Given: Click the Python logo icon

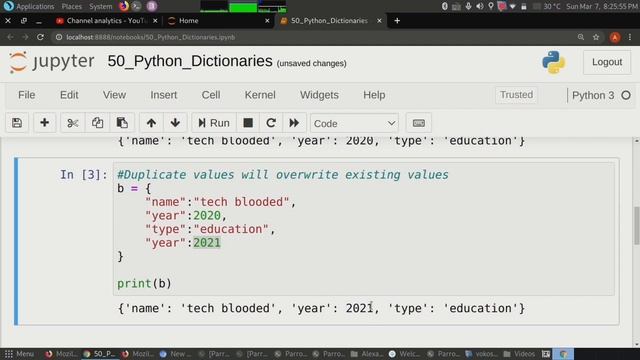Looking at the screenshot, I should coord(553,62).
